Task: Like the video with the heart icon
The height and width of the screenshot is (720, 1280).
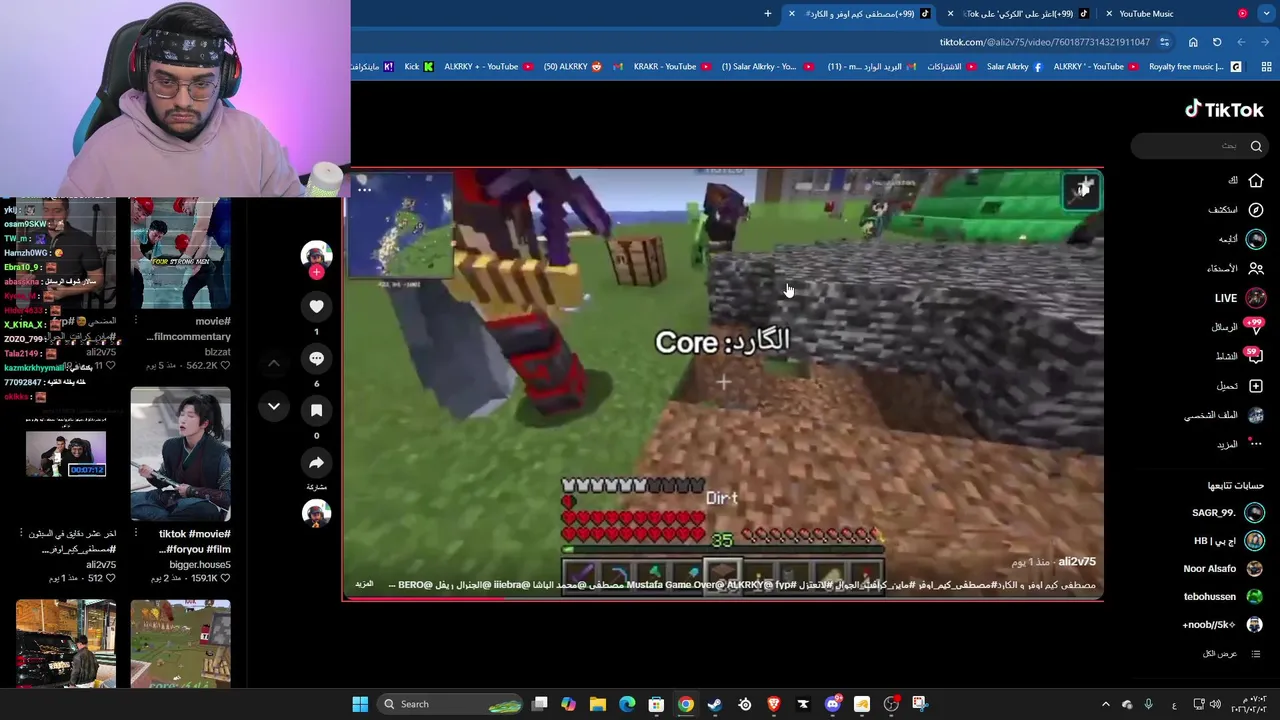Action: tap(316, 306)
